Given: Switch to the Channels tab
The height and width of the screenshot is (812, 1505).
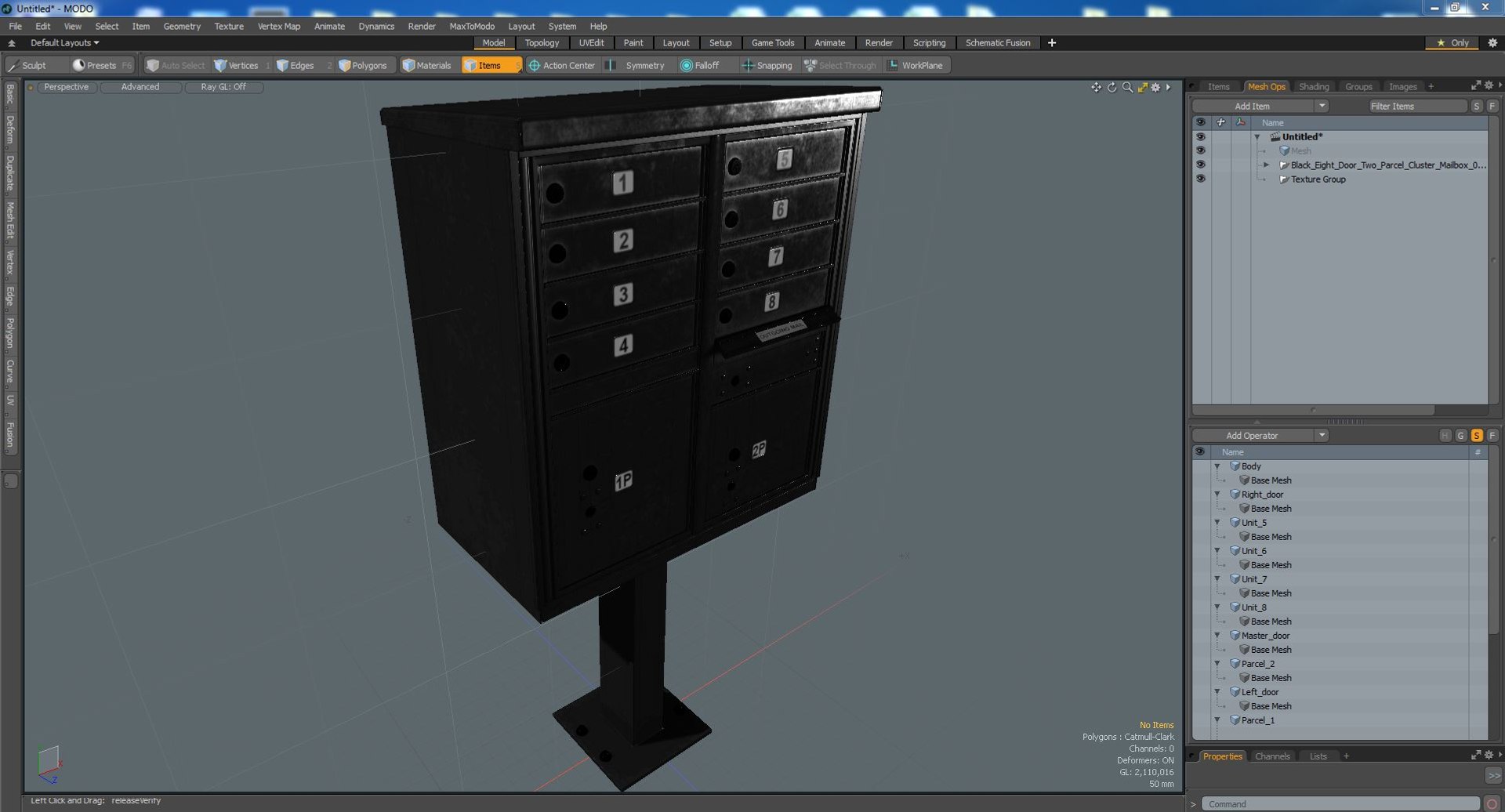Looking at the screenshot, I should [1272, 756].
